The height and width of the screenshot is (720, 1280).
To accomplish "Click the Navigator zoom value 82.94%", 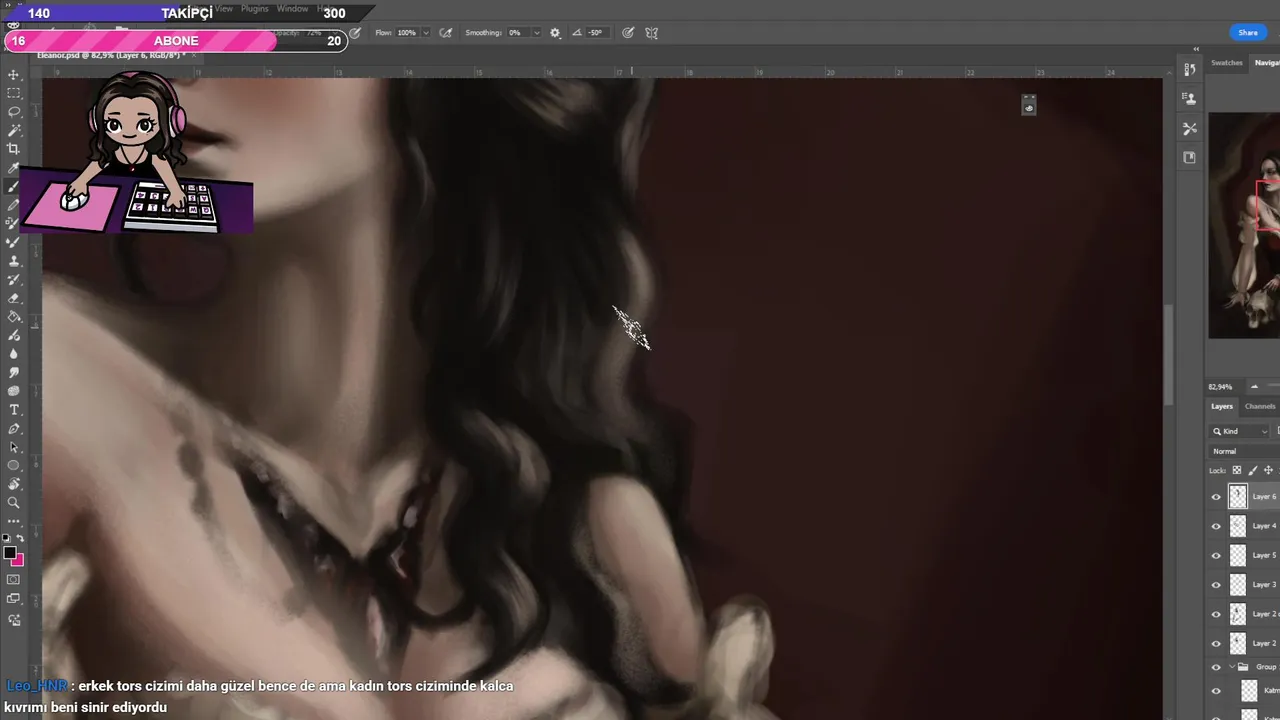I will (x=1220, y=387).
